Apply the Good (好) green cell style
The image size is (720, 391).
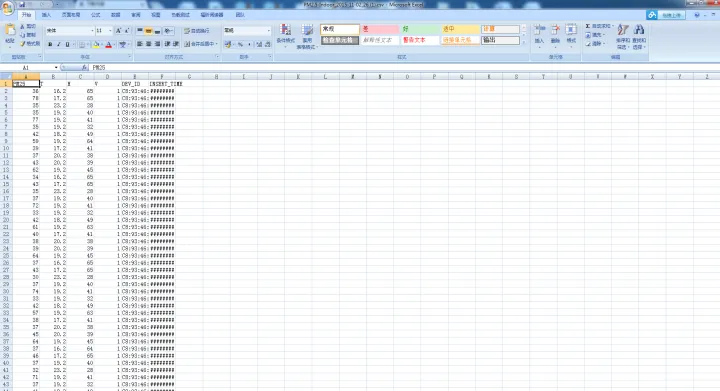(420, 29)
